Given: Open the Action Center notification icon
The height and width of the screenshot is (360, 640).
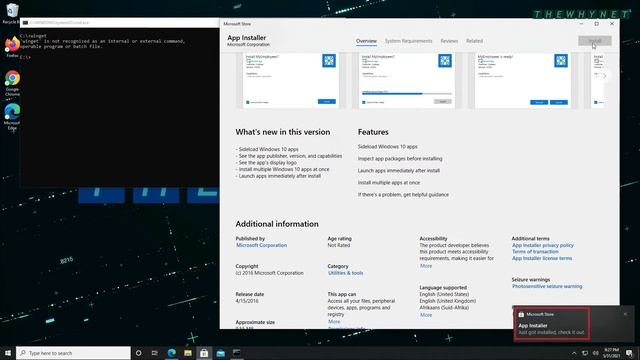Looking at the screenshot, I should (x=629, y=353).
